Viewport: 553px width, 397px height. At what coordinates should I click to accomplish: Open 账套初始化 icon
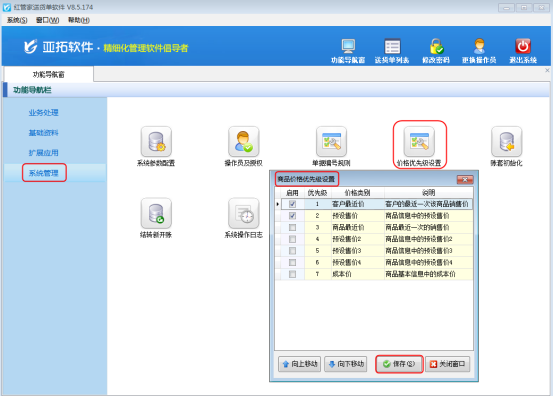pyautogui.click(x=506, y=142)
